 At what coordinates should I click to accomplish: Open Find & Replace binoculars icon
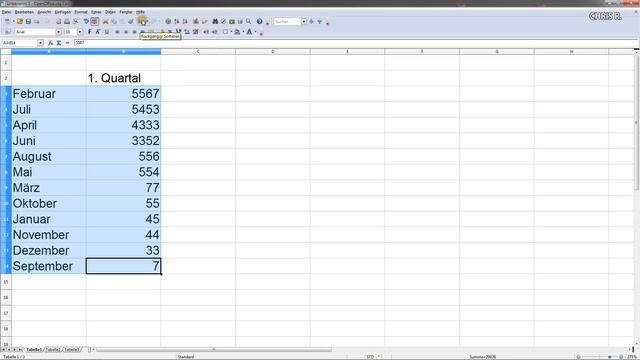[x=215, y=21]
